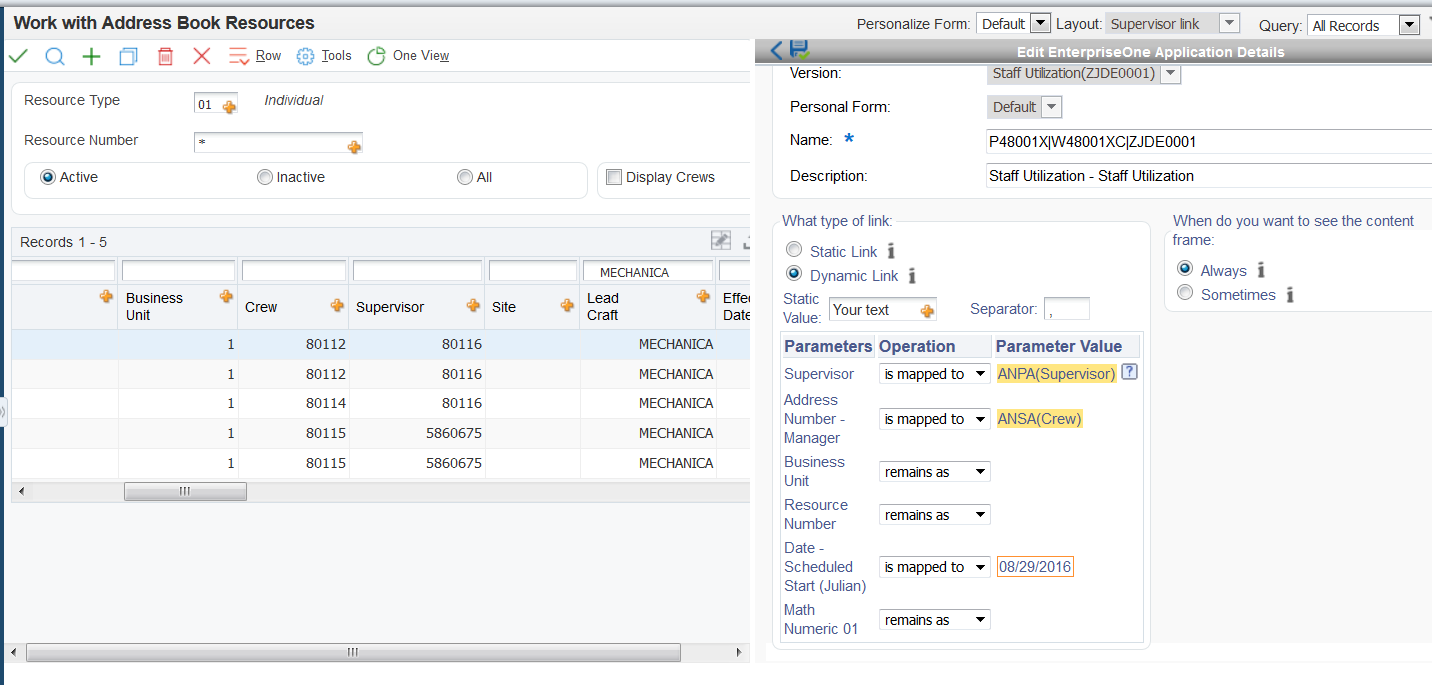Click the Copy icon in toolbar

pyautogui.click(x=128, y=56)
